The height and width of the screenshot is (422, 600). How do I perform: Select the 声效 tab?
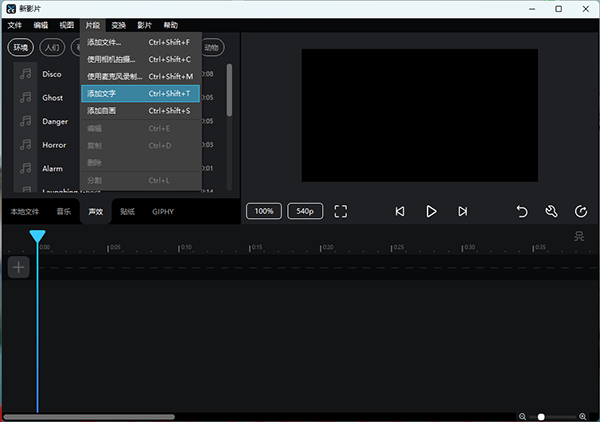(96, 212)
